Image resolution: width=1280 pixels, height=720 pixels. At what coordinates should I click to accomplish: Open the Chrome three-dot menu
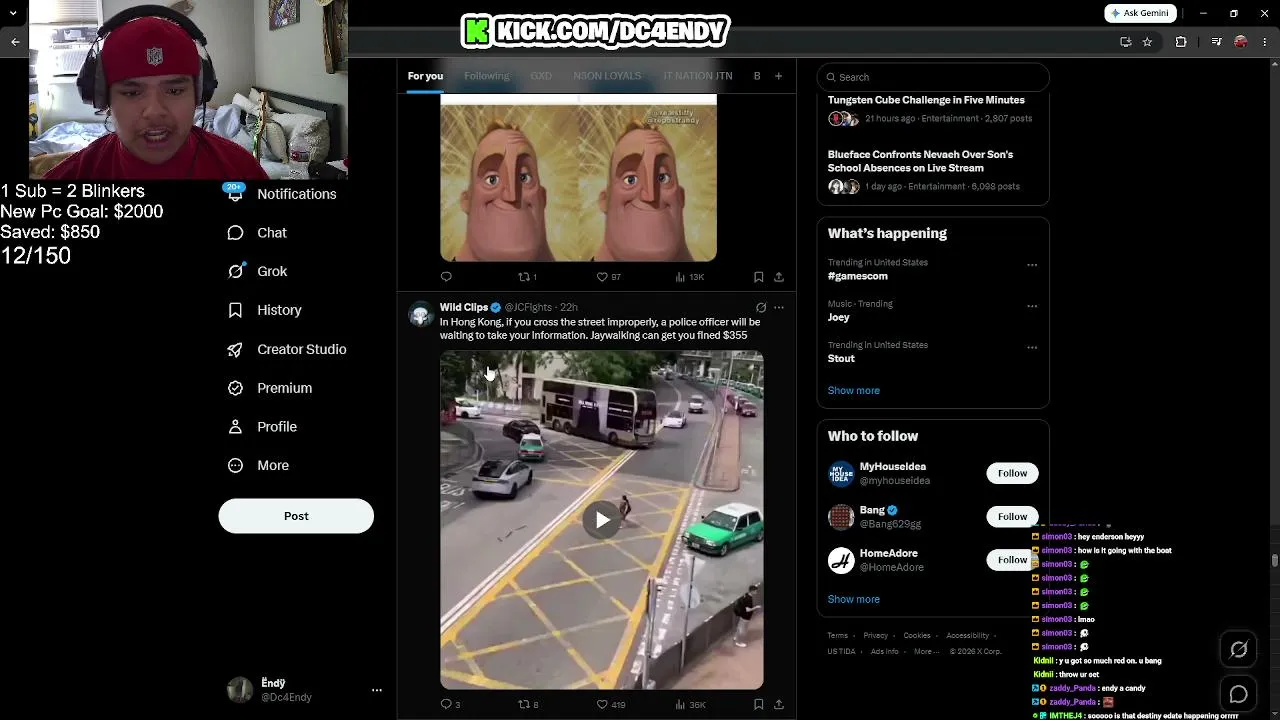point(1265,42)
